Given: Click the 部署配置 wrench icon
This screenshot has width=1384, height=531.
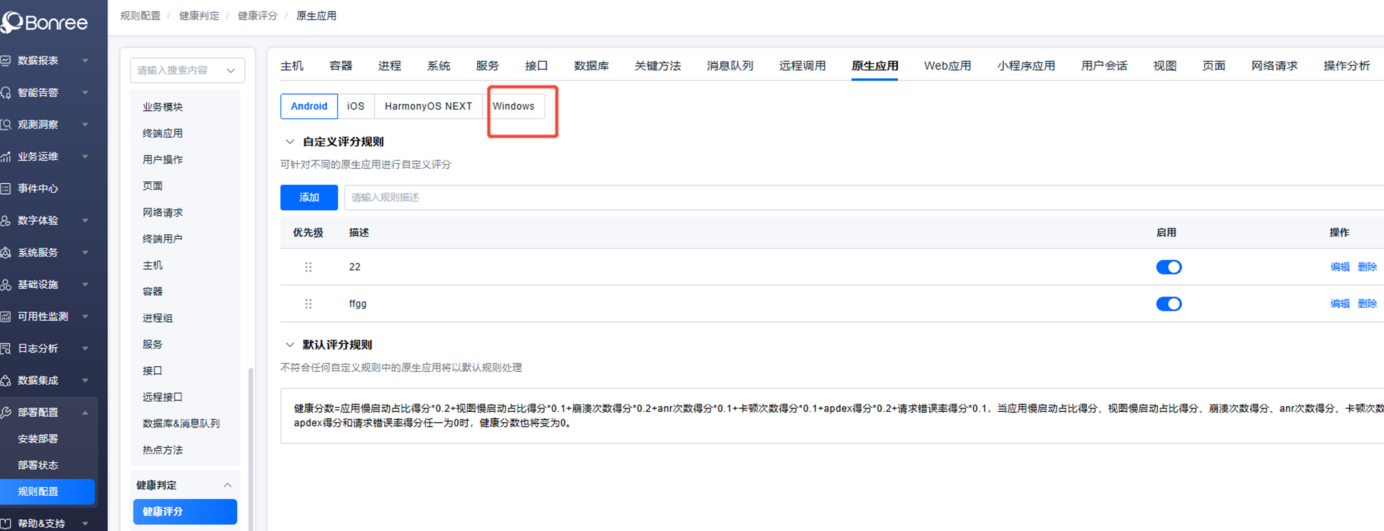Looking at the screenshot, I should click(6, 413).
